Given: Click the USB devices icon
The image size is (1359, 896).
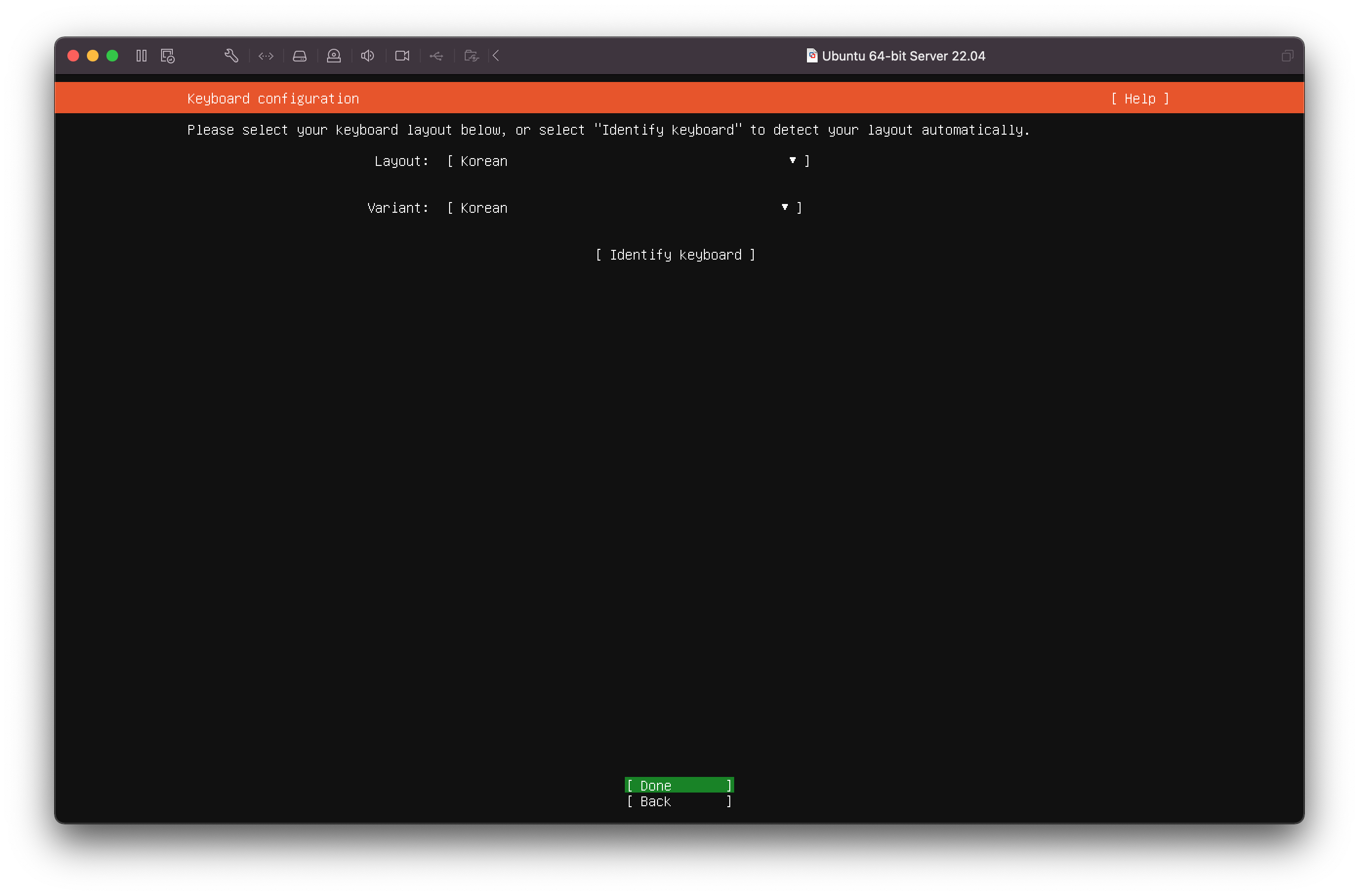Looking at the screenshot, I should pos(436,56).
